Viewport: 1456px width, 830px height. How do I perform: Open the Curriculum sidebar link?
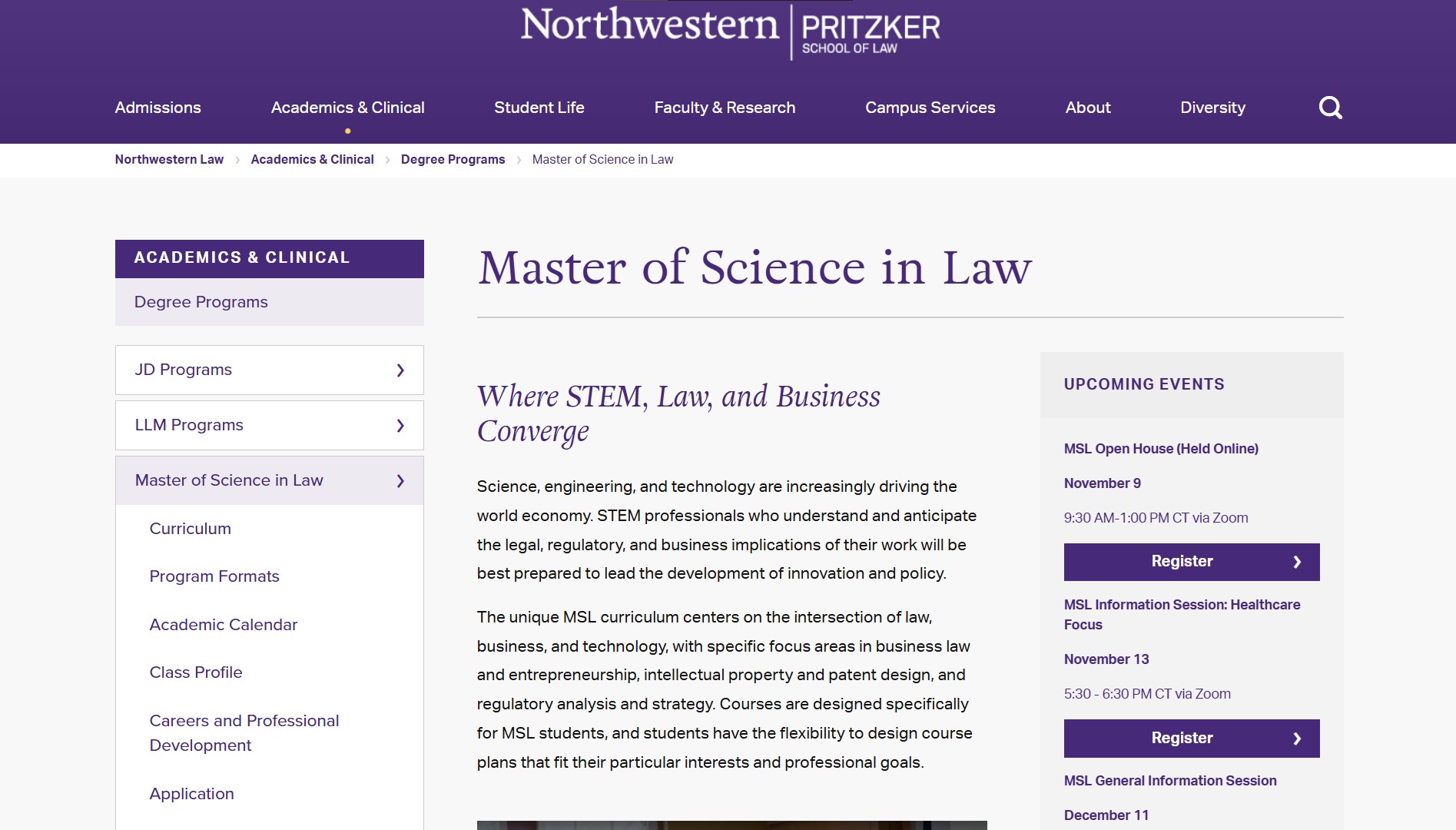point(191,529)
